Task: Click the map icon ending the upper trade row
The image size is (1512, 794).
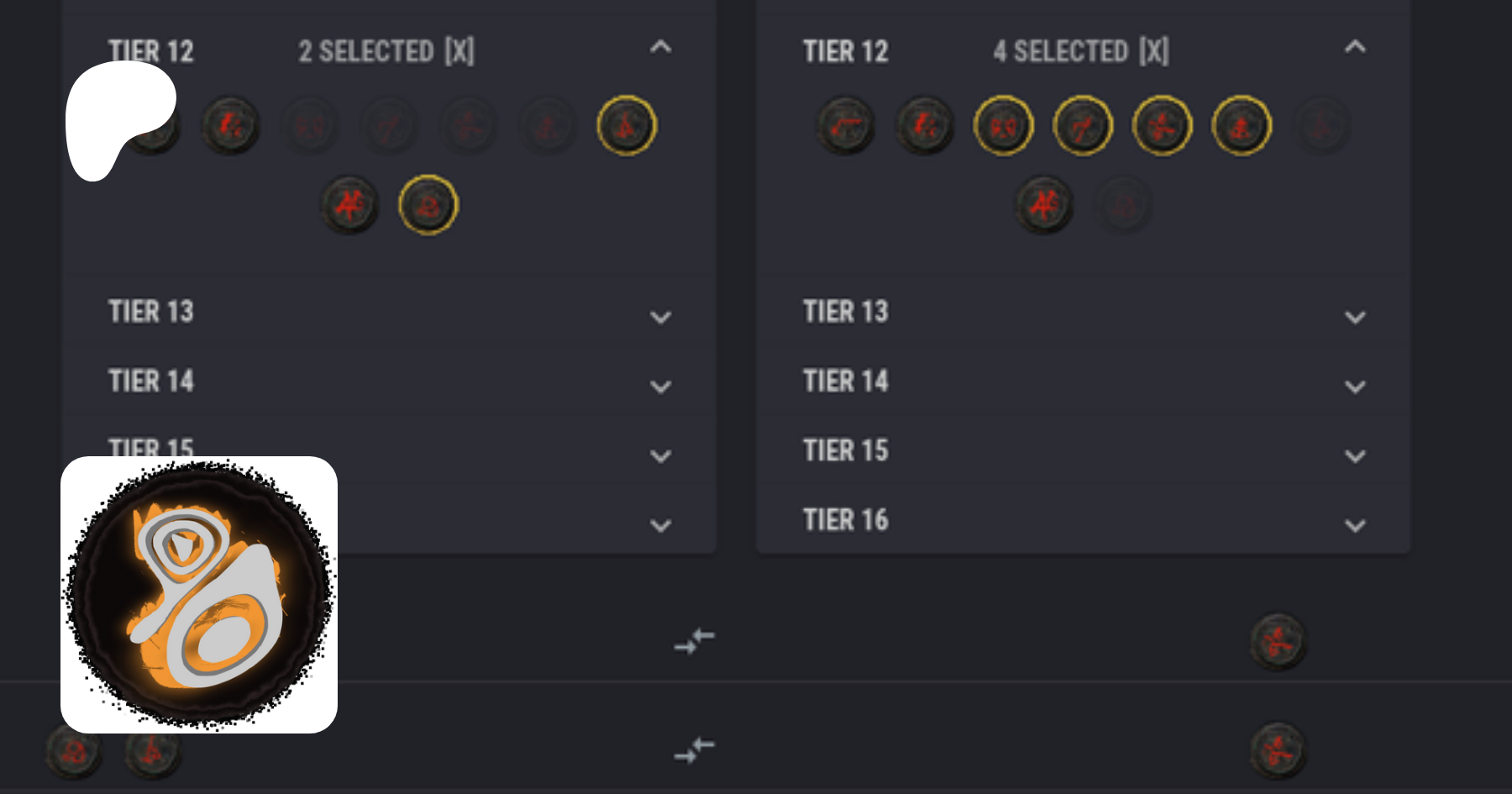Action: (x=1278, y=643)
